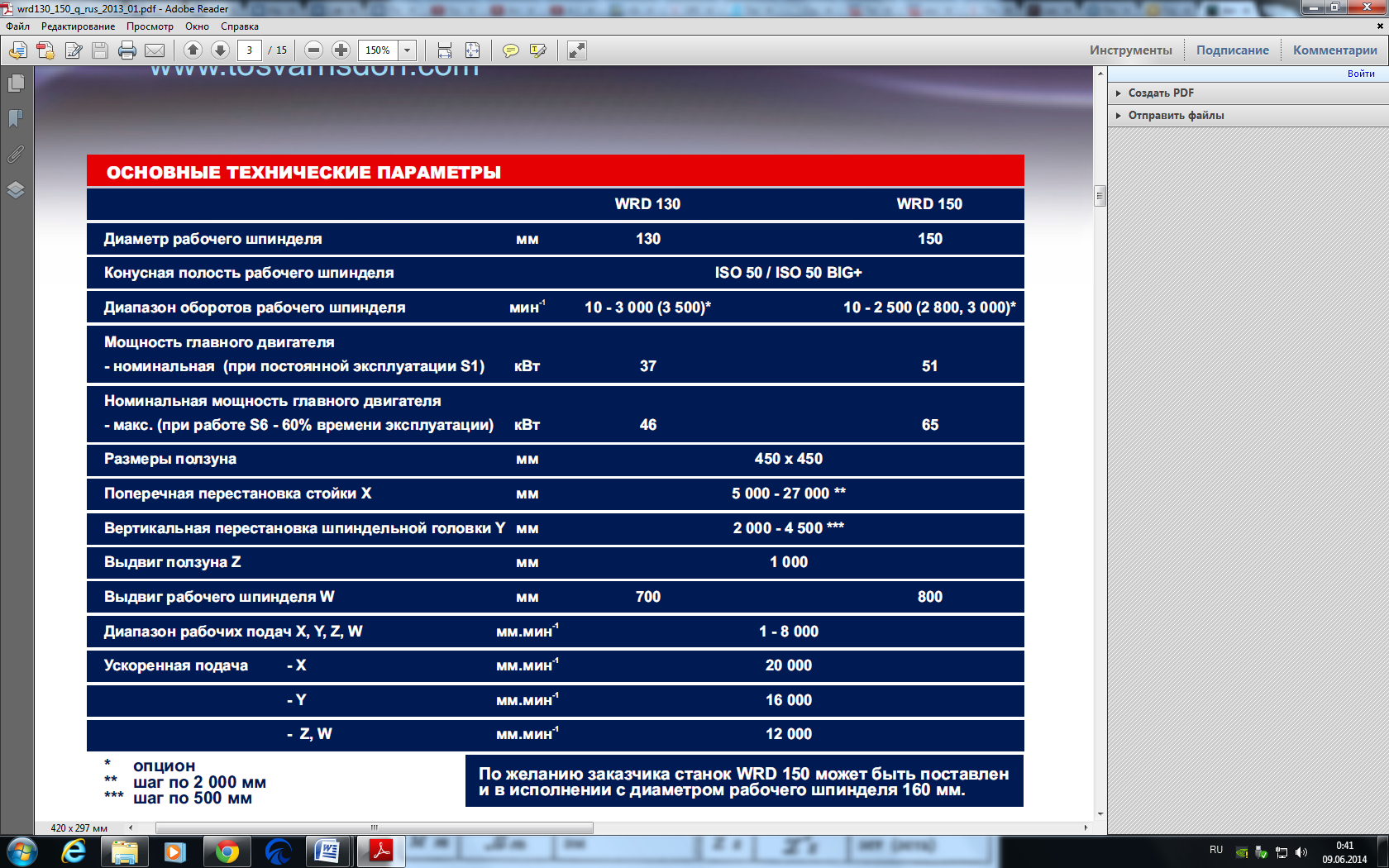The height and width of the screenshot is (868, 1389).
Task: Click the Войти sign-in link
Action: point(1361,74)
